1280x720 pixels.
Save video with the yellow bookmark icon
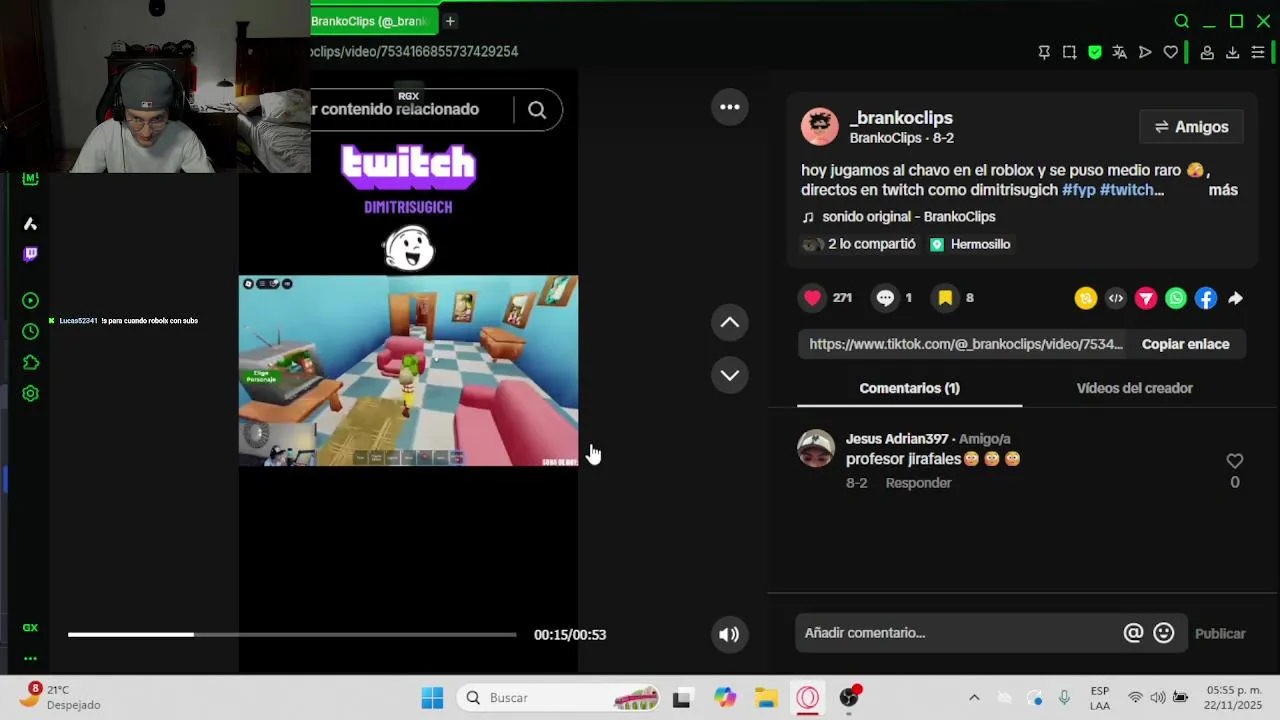(945, 297)
